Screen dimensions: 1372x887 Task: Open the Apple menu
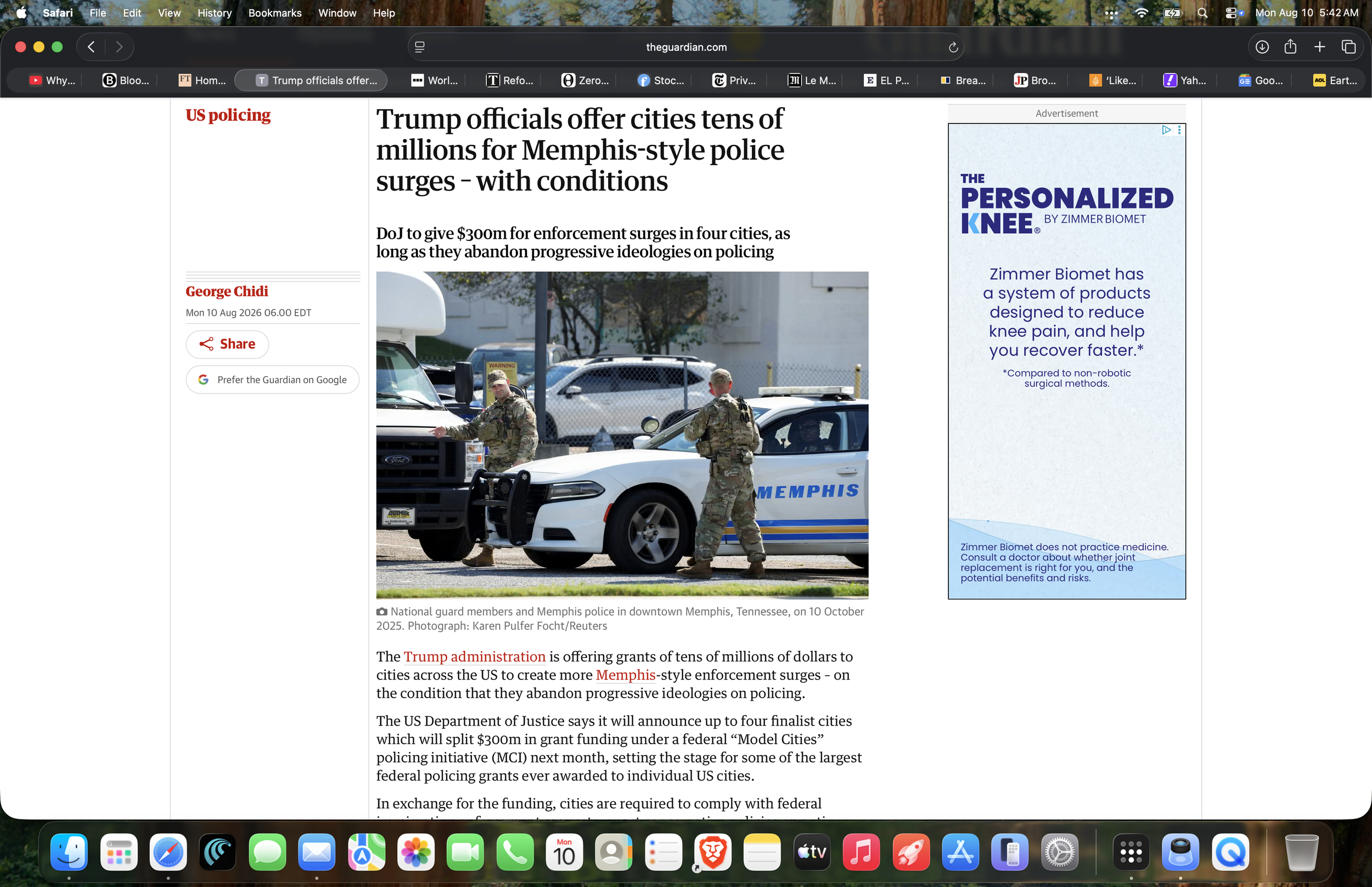pos(21,13)
